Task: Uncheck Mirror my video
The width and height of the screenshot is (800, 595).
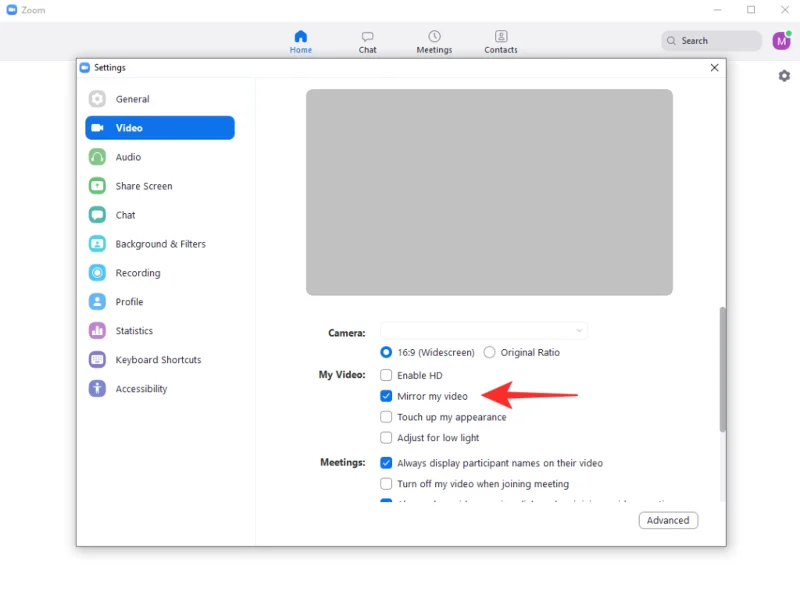Action: coord(386,397)
